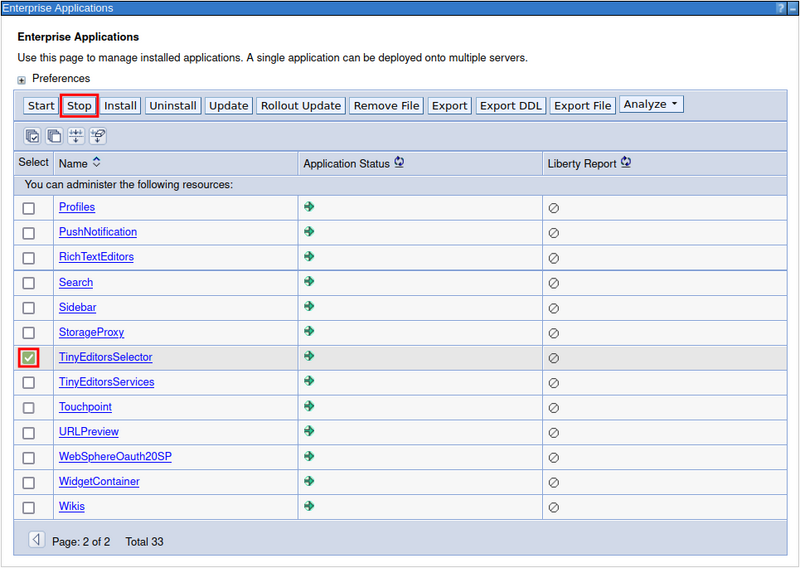This screenshot has height=568, width=800.
Task: Open the URLPreview application link
Action: point(88,432)
